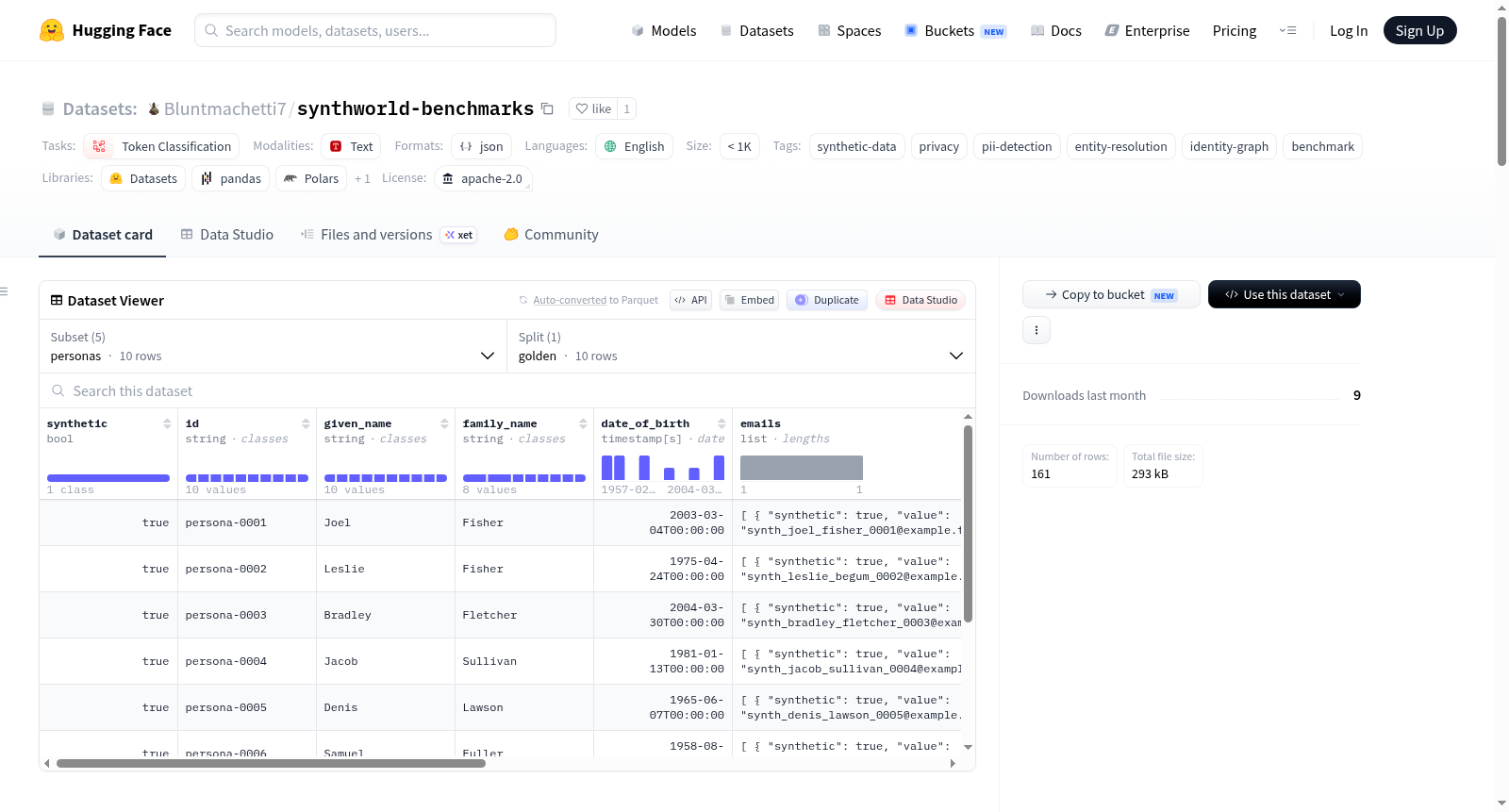Click the page vertical scrollbar thumb
This screenshot has height=812, width=1509.
click(x=1501, y=91)
